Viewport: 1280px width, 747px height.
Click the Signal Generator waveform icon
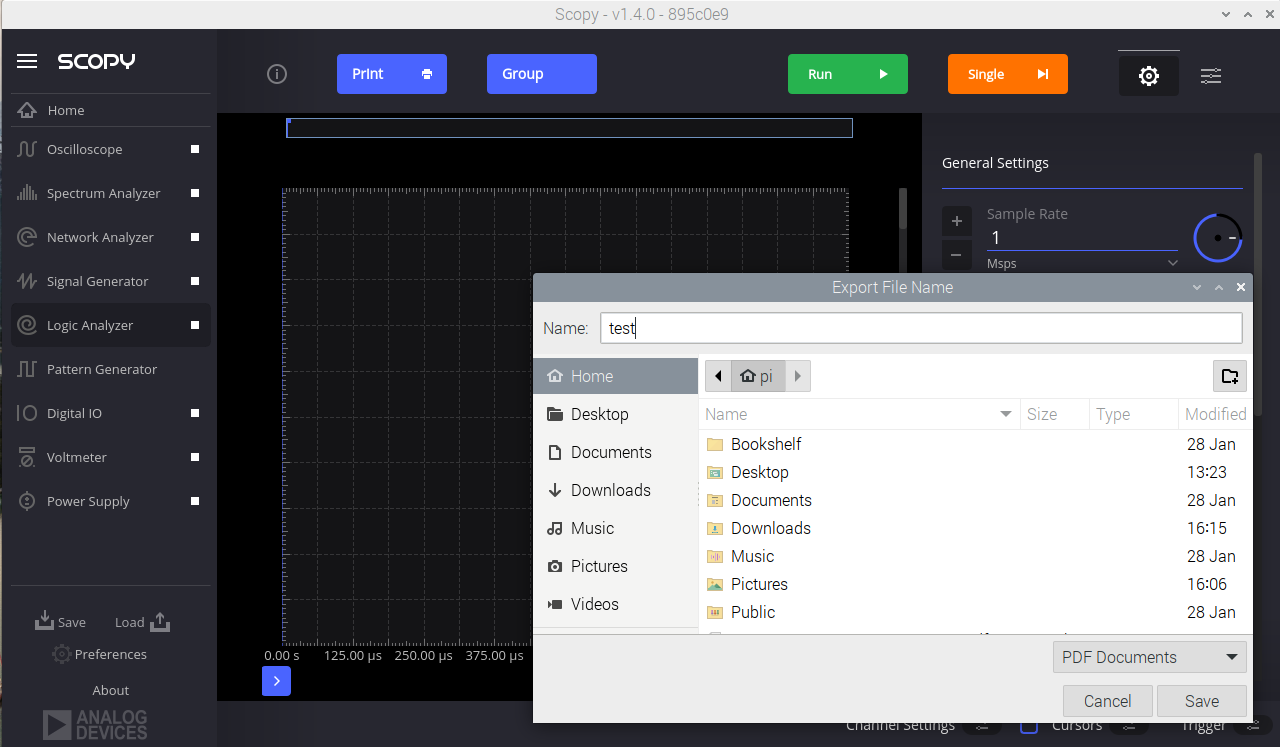point(27,281)
